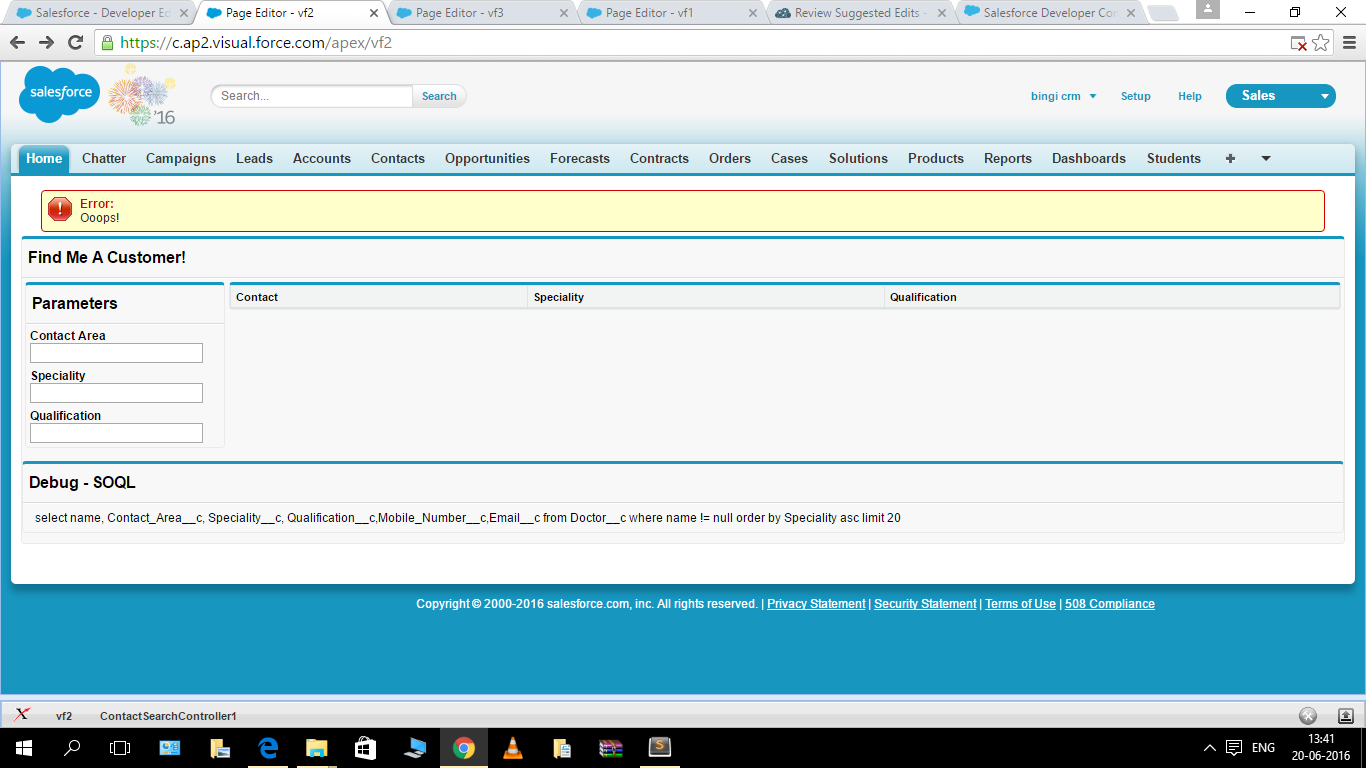Click the Contact Area input field
The image size is (1366, 768).
point(116,353)
